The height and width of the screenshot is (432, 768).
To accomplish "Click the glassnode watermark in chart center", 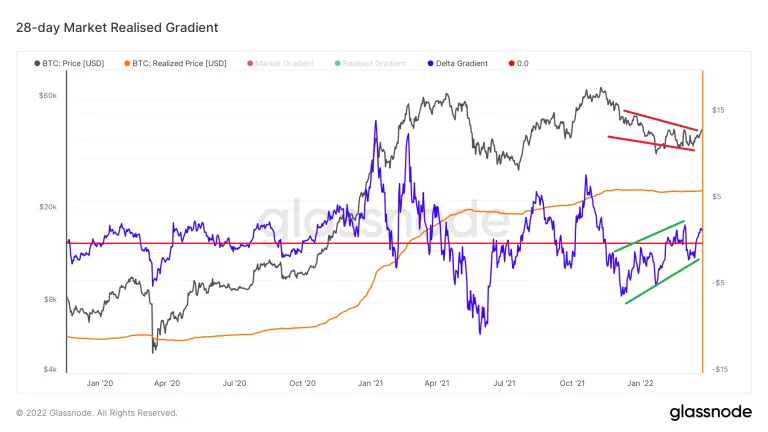I will (378, 222).
